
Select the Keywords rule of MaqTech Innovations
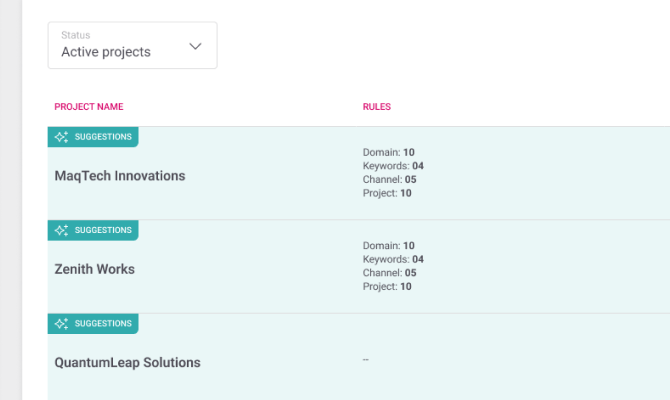point(393,166)
